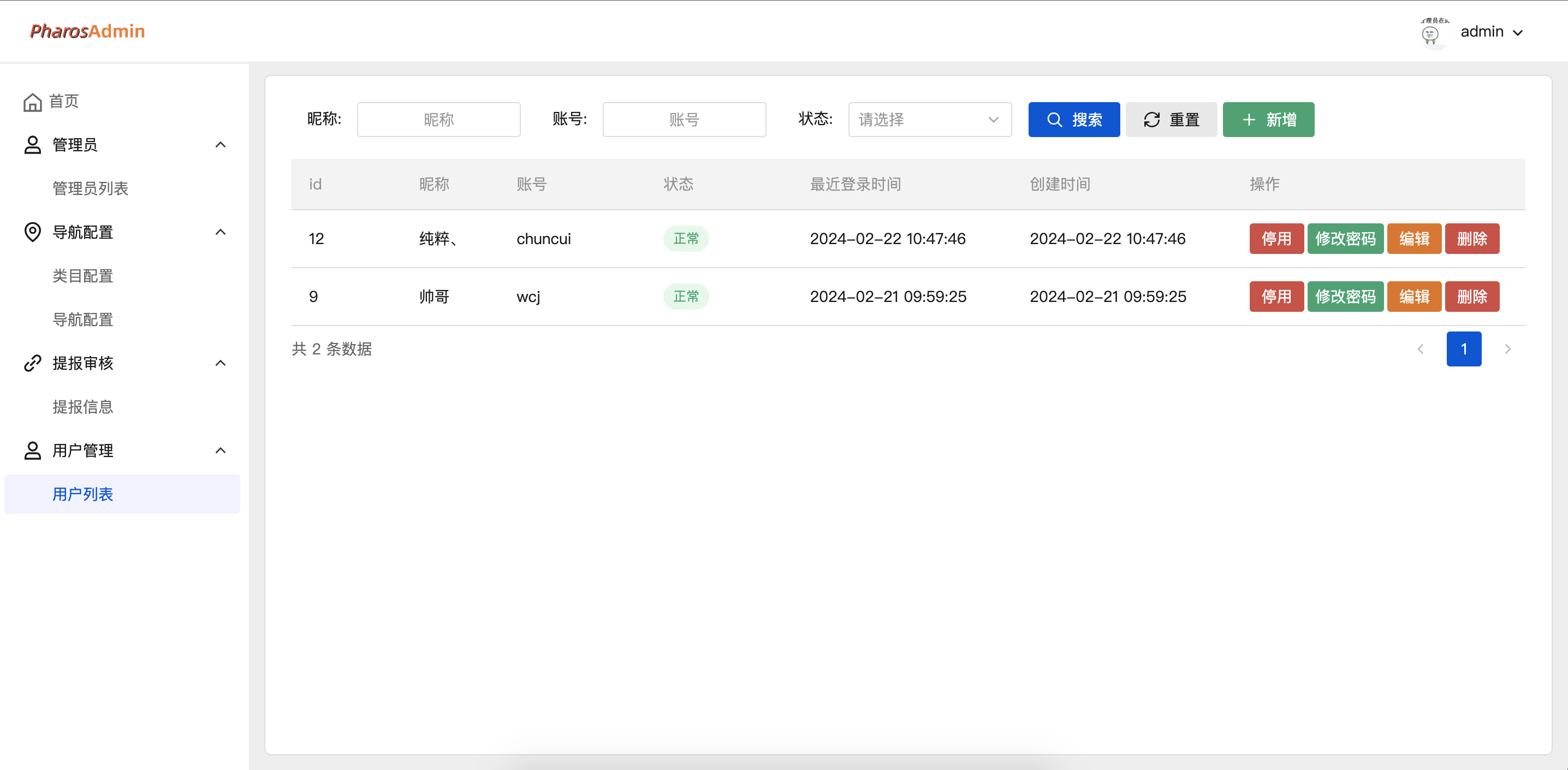Screen dimensions: 1568x770
Task: Collapse the 用户管理 section chevron
Action: coord(221,450)
